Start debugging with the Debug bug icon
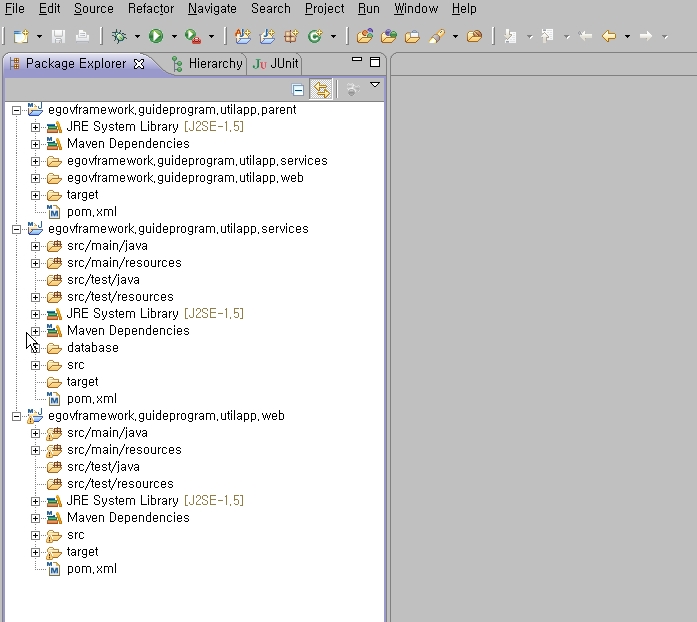This screenshot has height=622, width=697. tap(120, 36)
